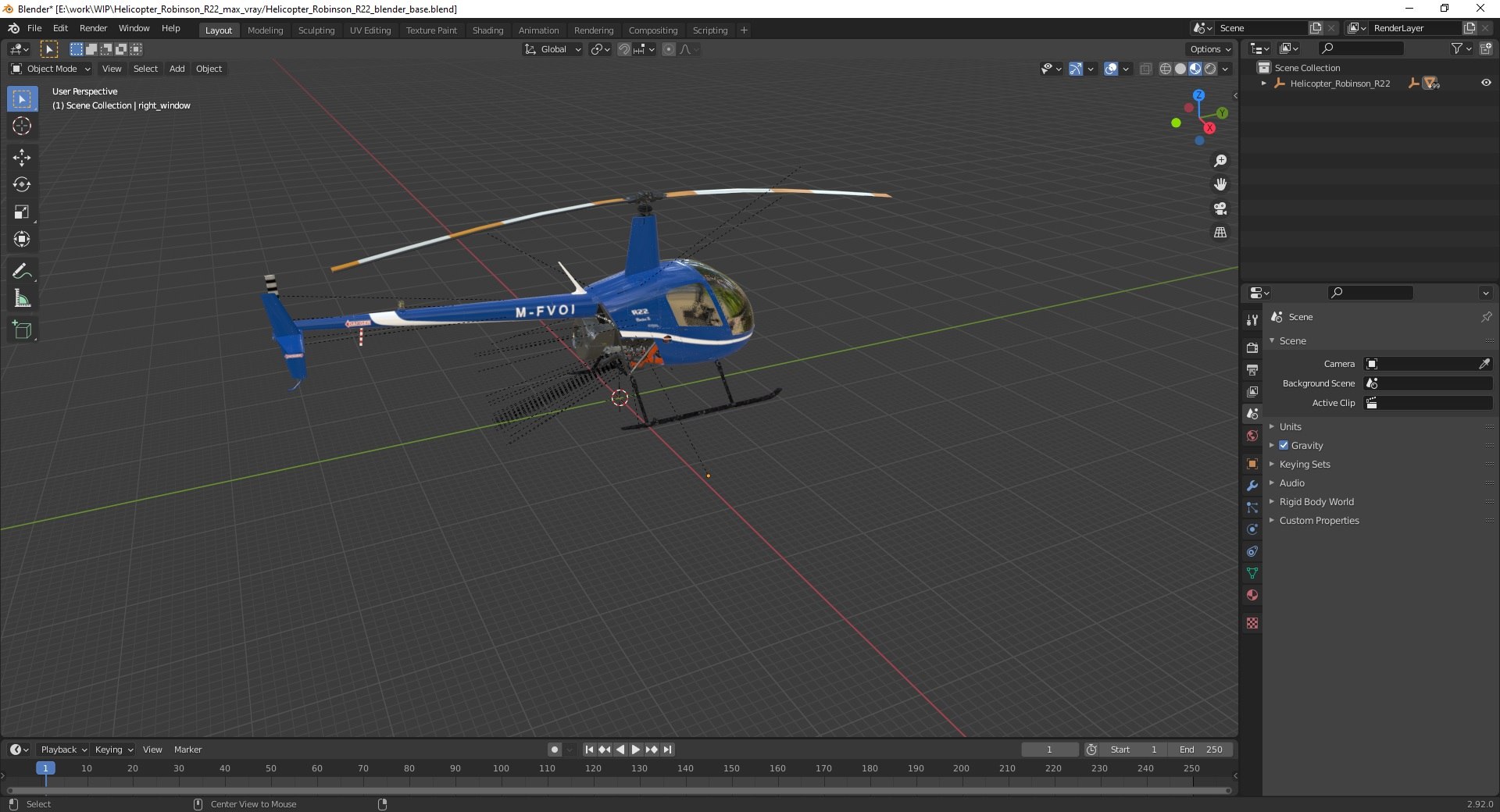The width and height of the screenshot is (1500, 812).
Task: Click the End frame field
Action: point(1202,750)
